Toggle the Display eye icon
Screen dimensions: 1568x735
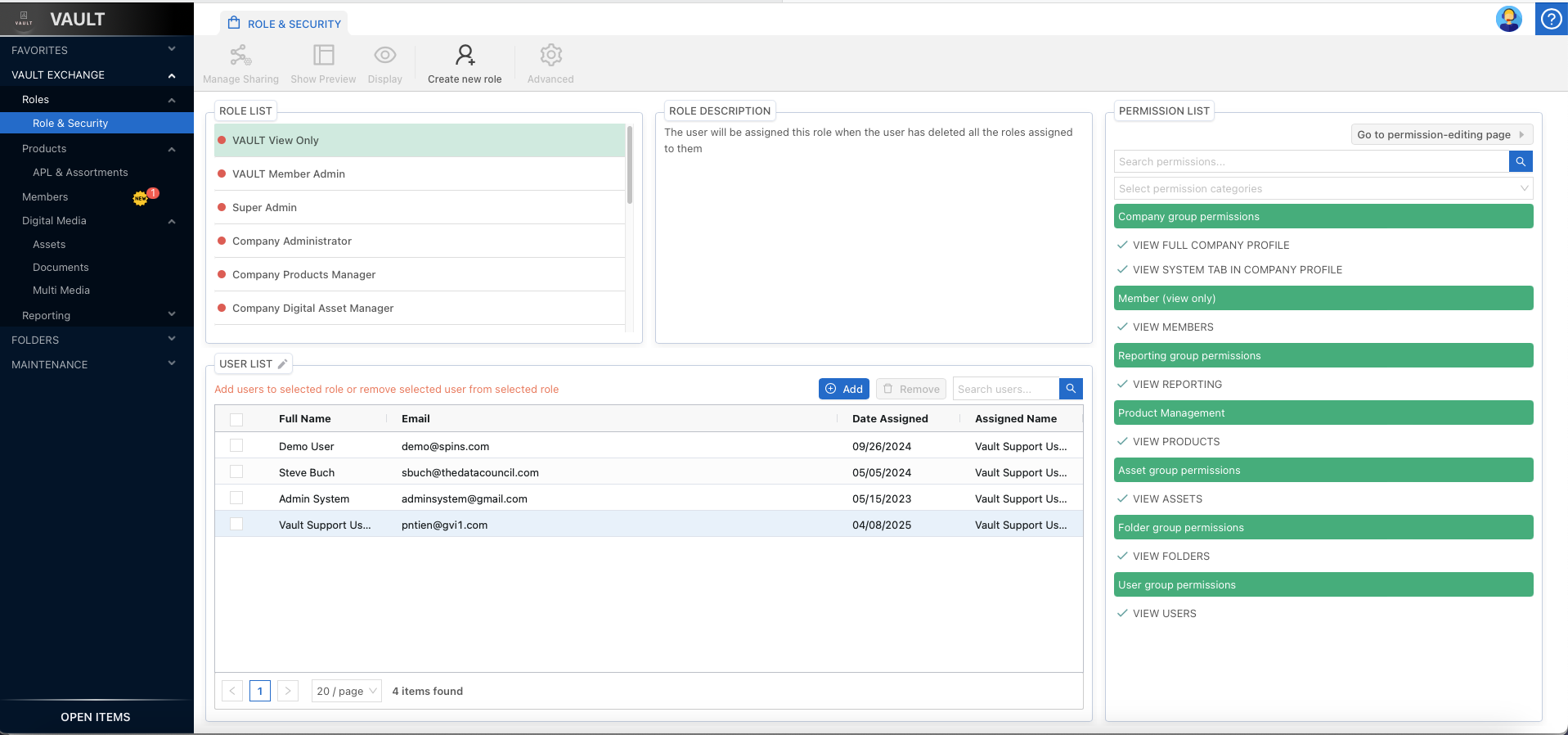385,55
